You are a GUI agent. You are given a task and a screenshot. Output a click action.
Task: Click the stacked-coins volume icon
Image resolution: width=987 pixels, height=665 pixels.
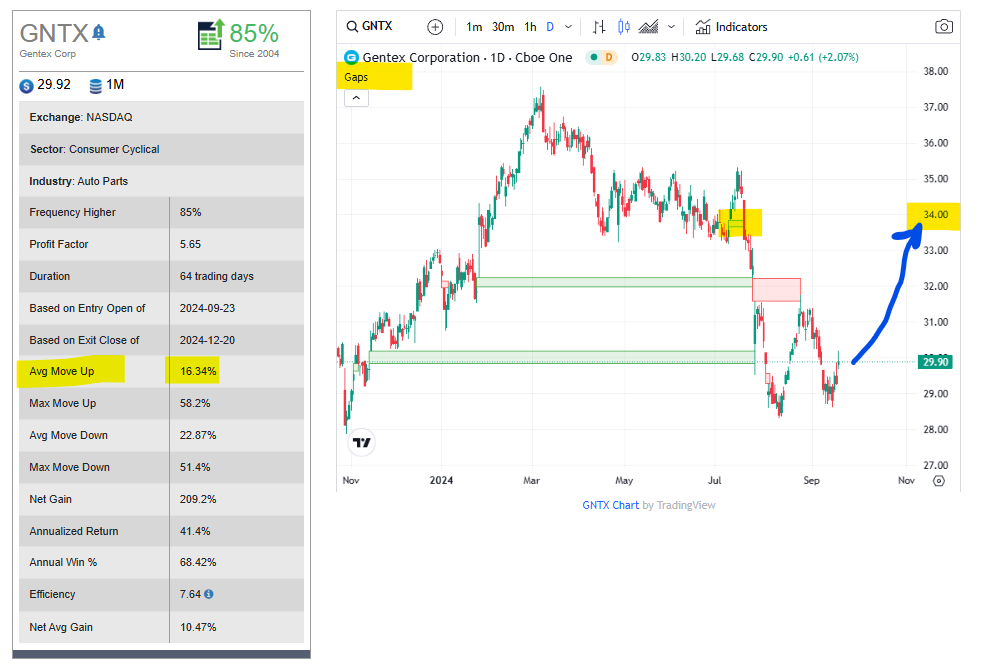coord(96,86)
